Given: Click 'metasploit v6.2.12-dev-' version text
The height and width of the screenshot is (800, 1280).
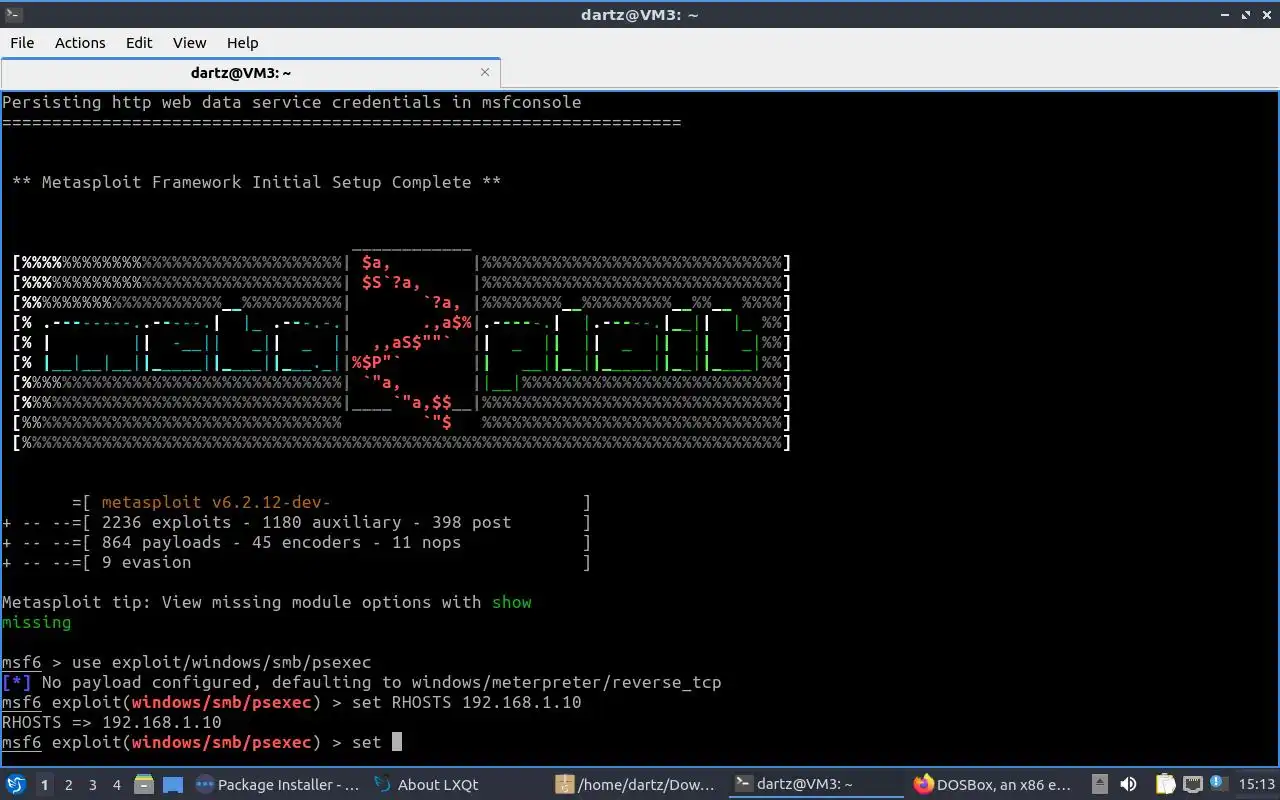Looking at the screenshot, I should click(x=216, y=502).
